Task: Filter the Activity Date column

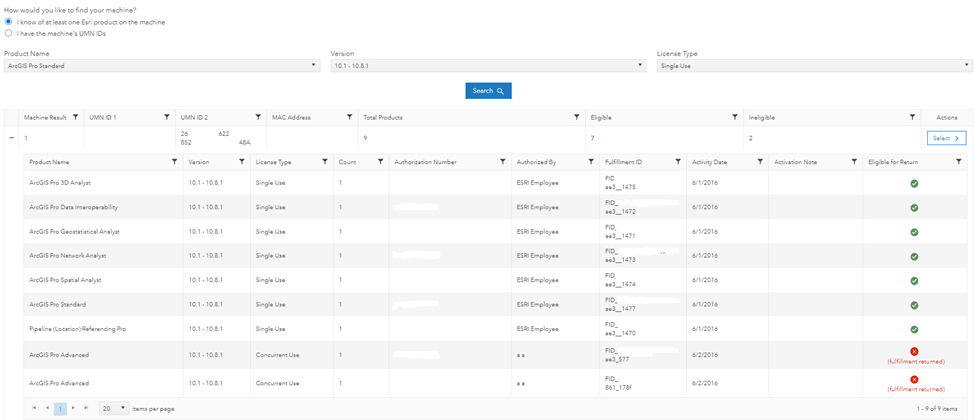Action: (x=760, y=162)
